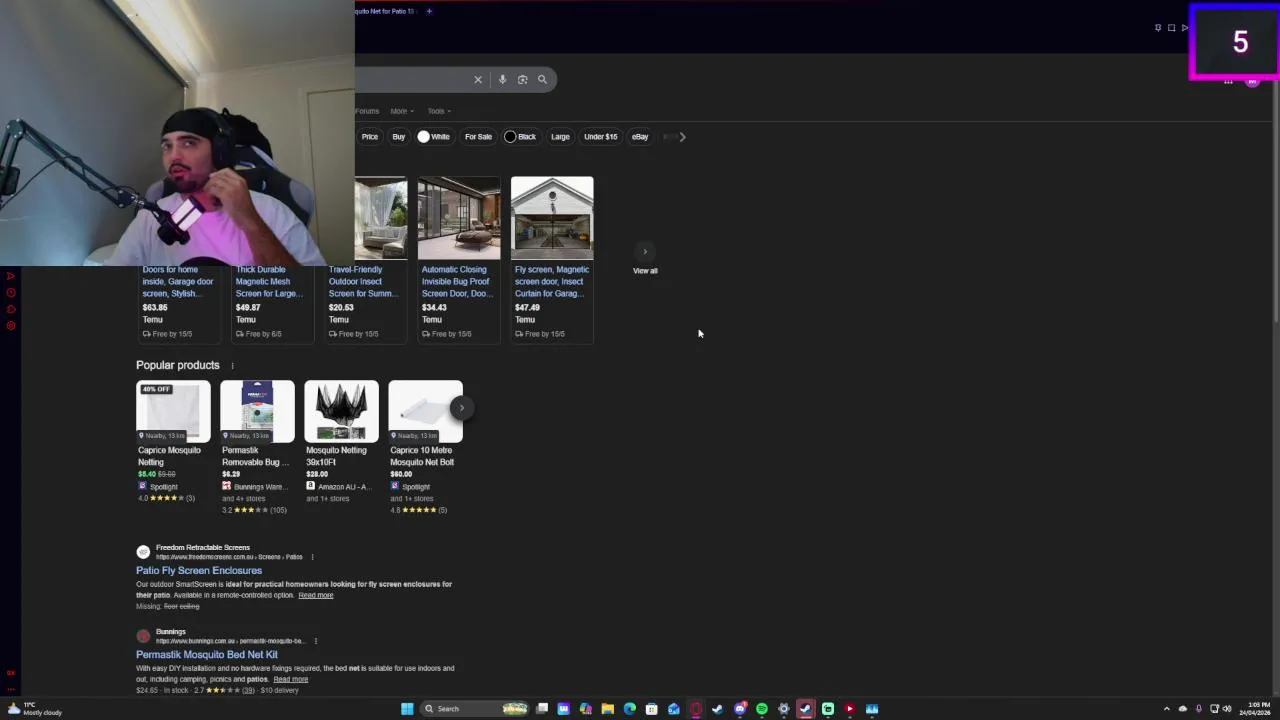Click the microphone tray icon

(x=1198, y=709)
